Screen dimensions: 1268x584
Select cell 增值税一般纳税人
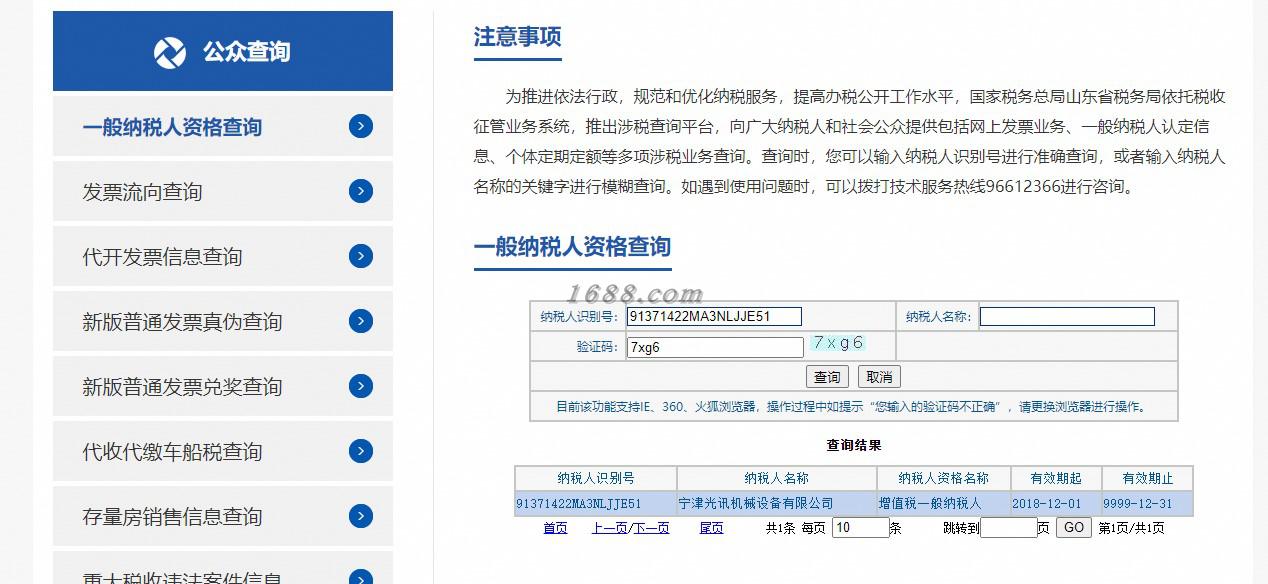click(x=944, y=503)
